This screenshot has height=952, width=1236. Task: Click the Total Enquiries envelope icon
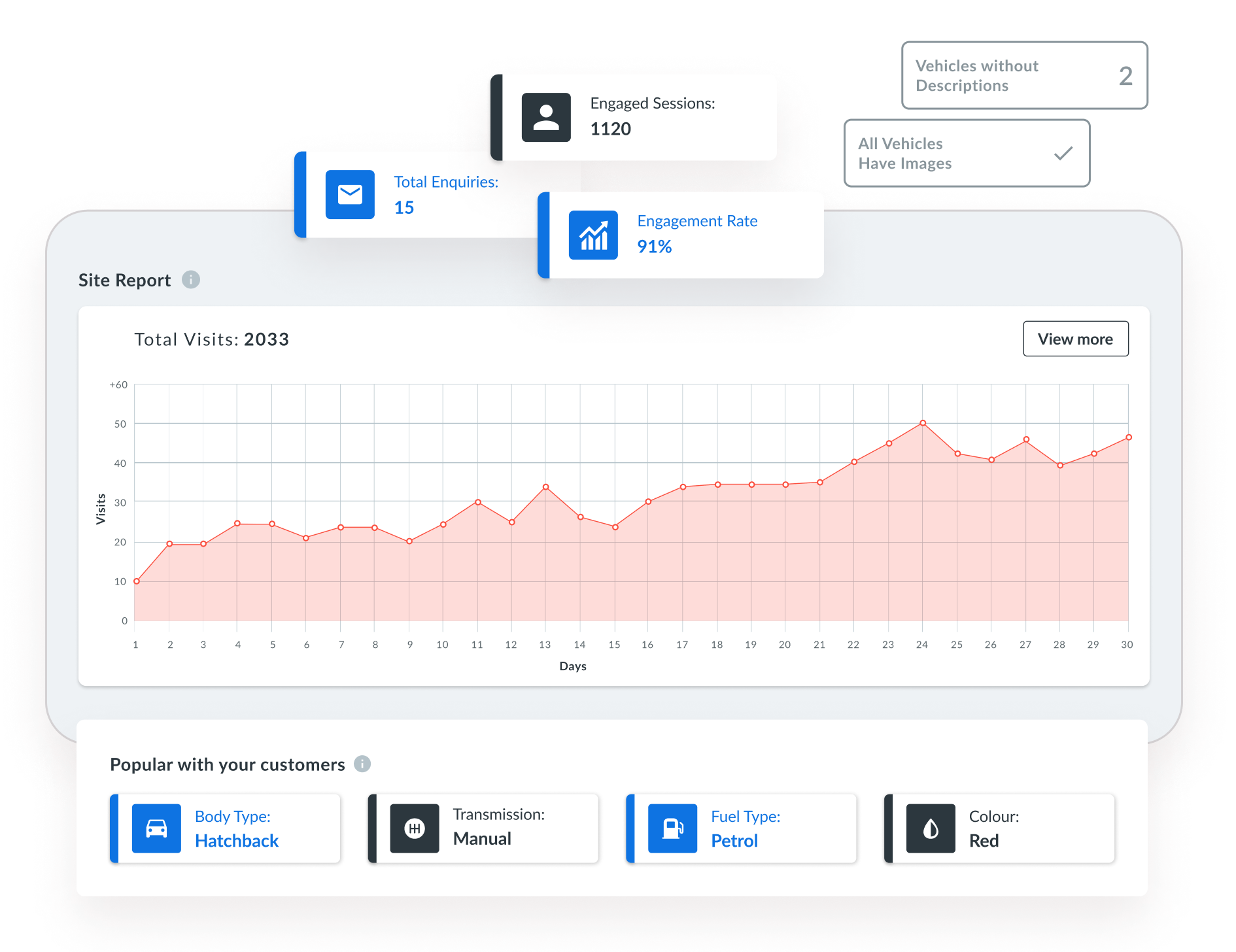350,195
